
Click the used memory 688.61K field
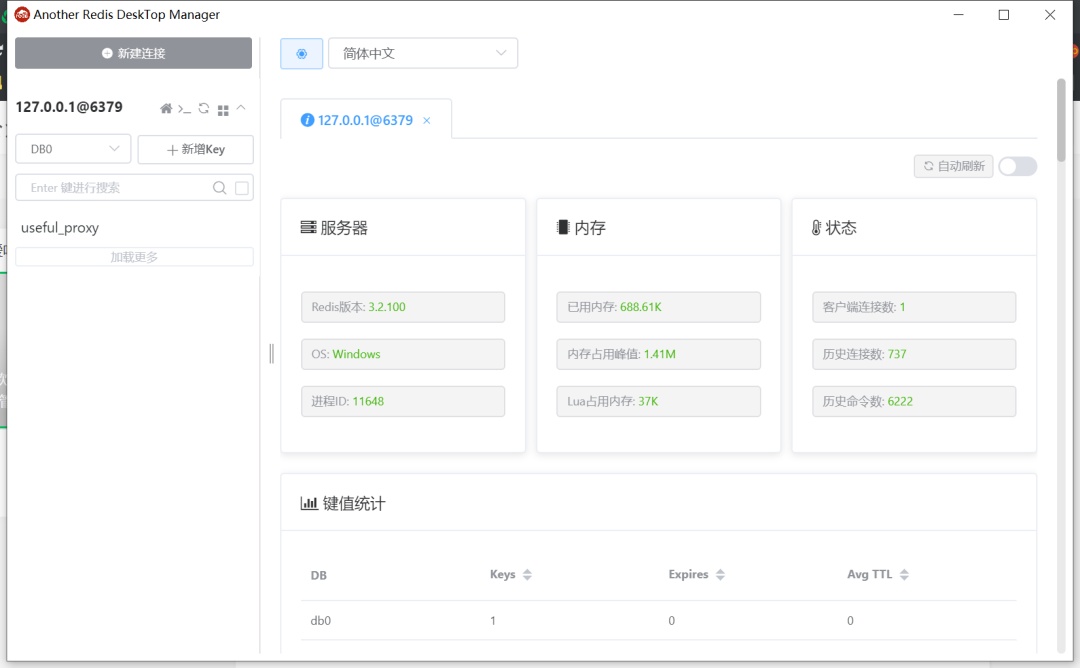pyautogui.click(x=658, y=307)
